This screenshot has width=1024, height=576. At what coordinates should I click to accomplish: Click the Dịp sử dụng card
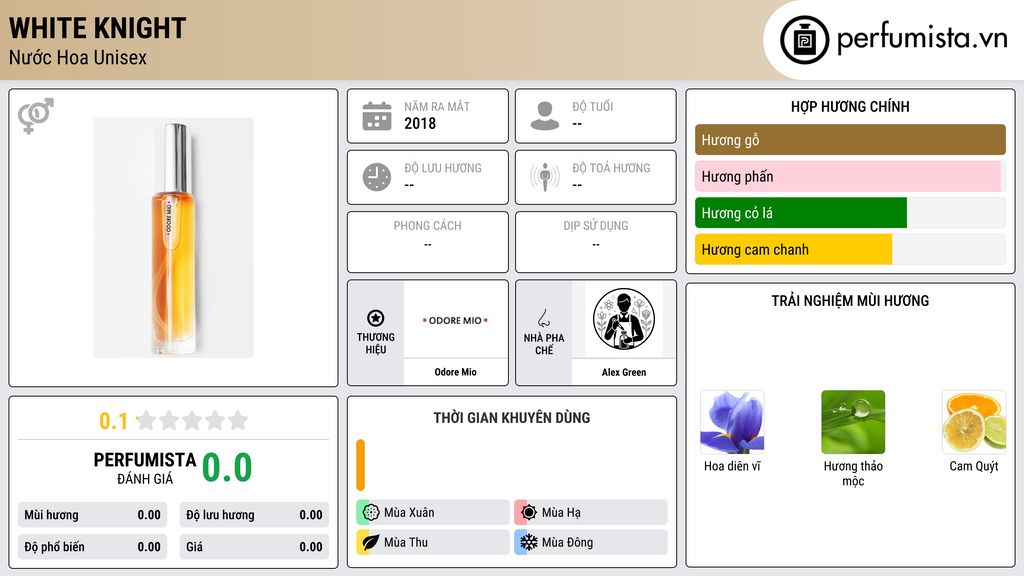click(596, 242)
